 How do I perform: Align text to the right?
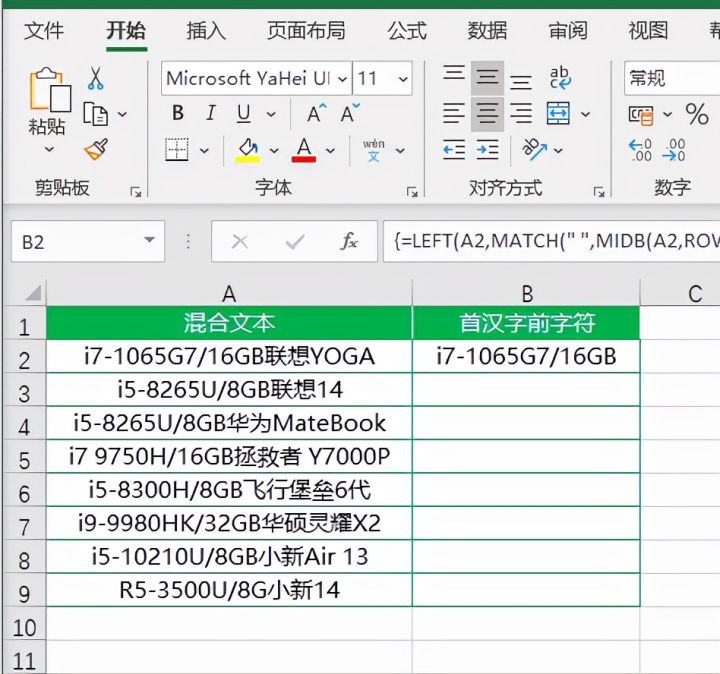point(521,113)
